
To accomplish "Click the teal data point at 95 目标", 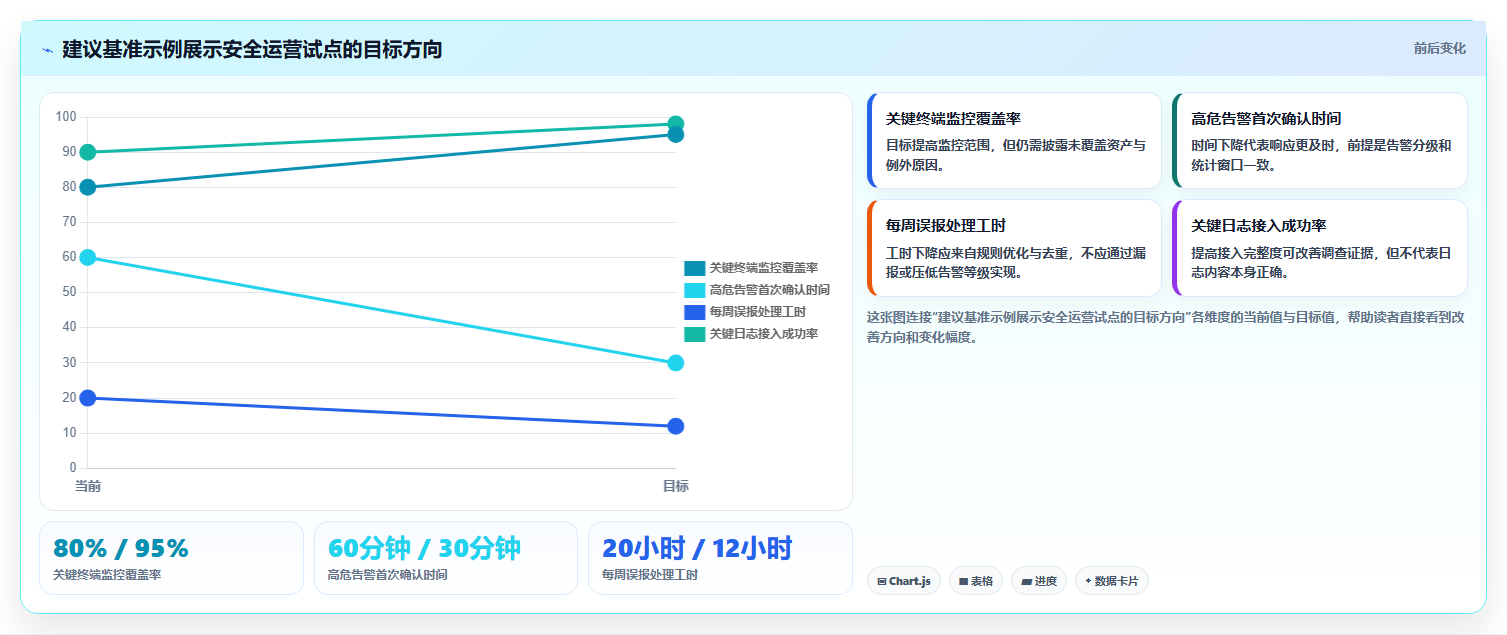I will point(676,135).
